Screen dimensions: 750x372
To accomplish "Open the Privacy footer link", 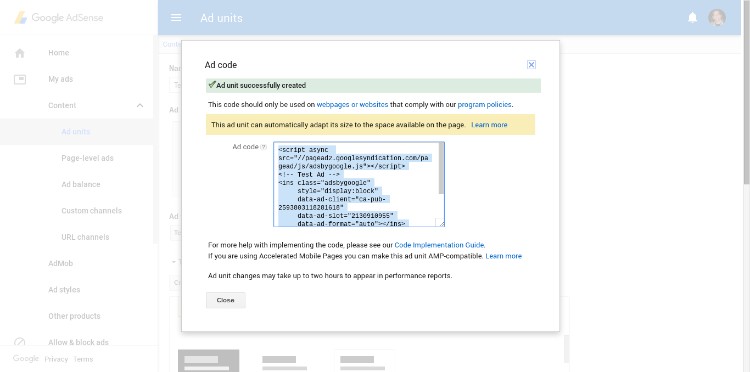I will pos(56,359).
